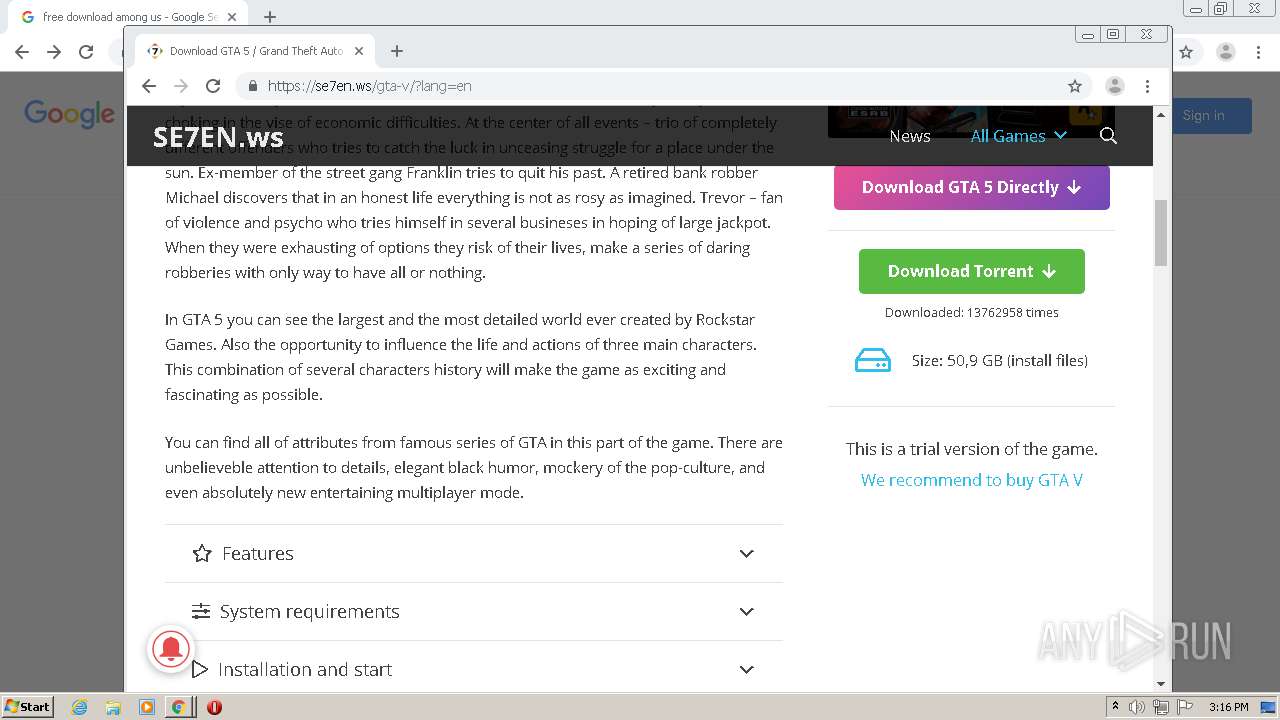Open new tab in the background Google window
The height and width of the screenshot is (720, 1280).
tap(270, 17)
